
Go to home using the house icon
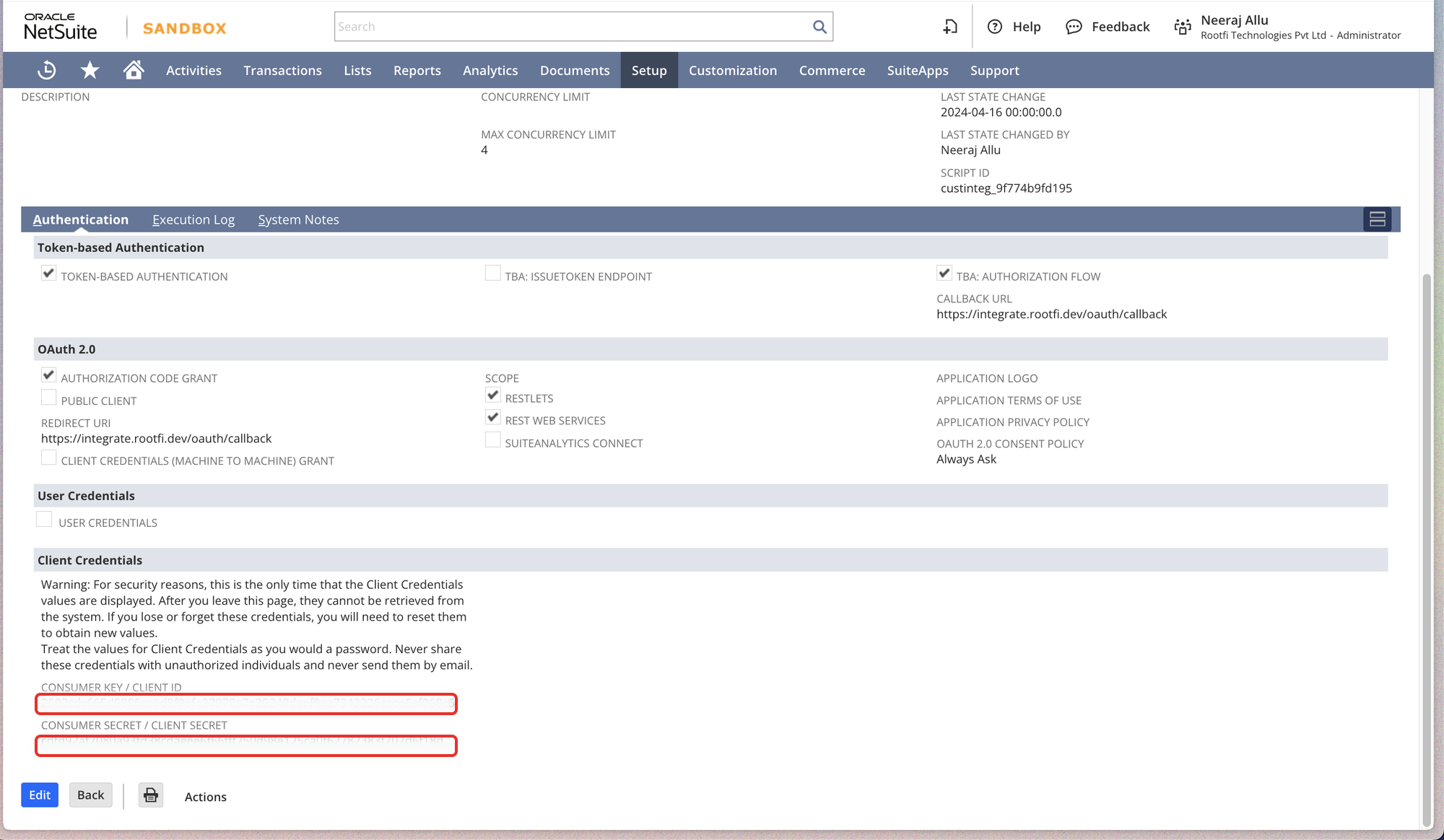pos(134,70)
